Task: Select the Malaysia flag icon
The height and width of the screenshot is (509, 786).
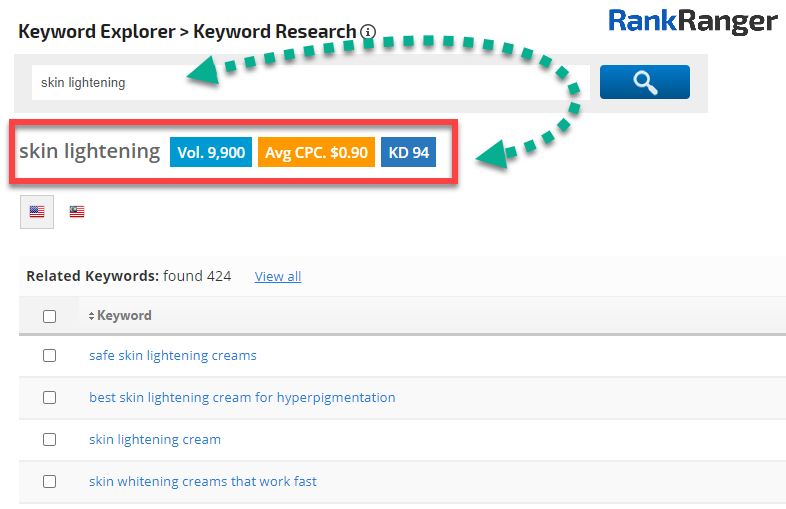Action: click(77, 211)
